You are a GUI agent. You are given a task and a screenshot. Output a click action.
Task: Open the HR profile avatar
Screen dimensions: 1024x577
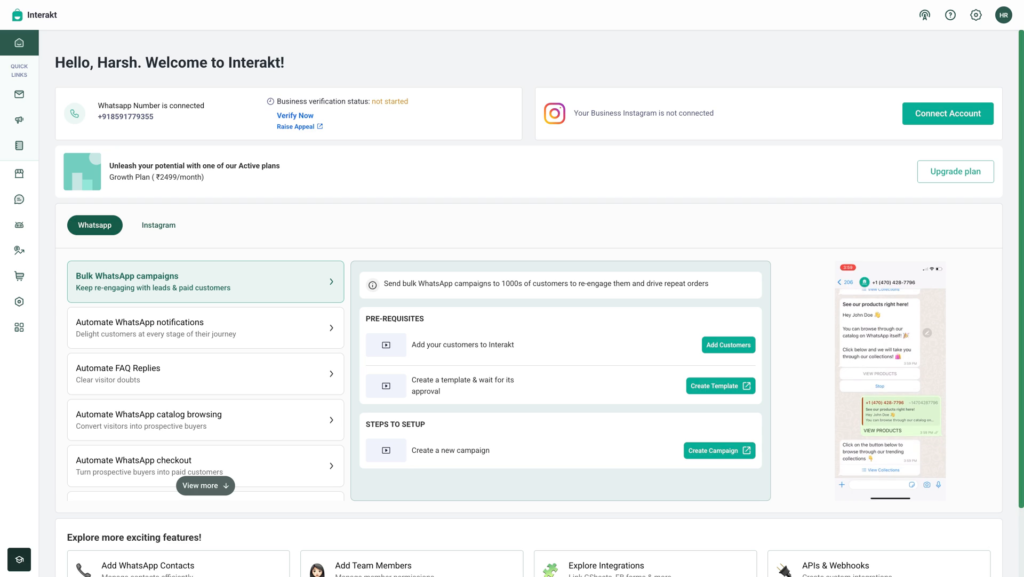click(1004, 15)
